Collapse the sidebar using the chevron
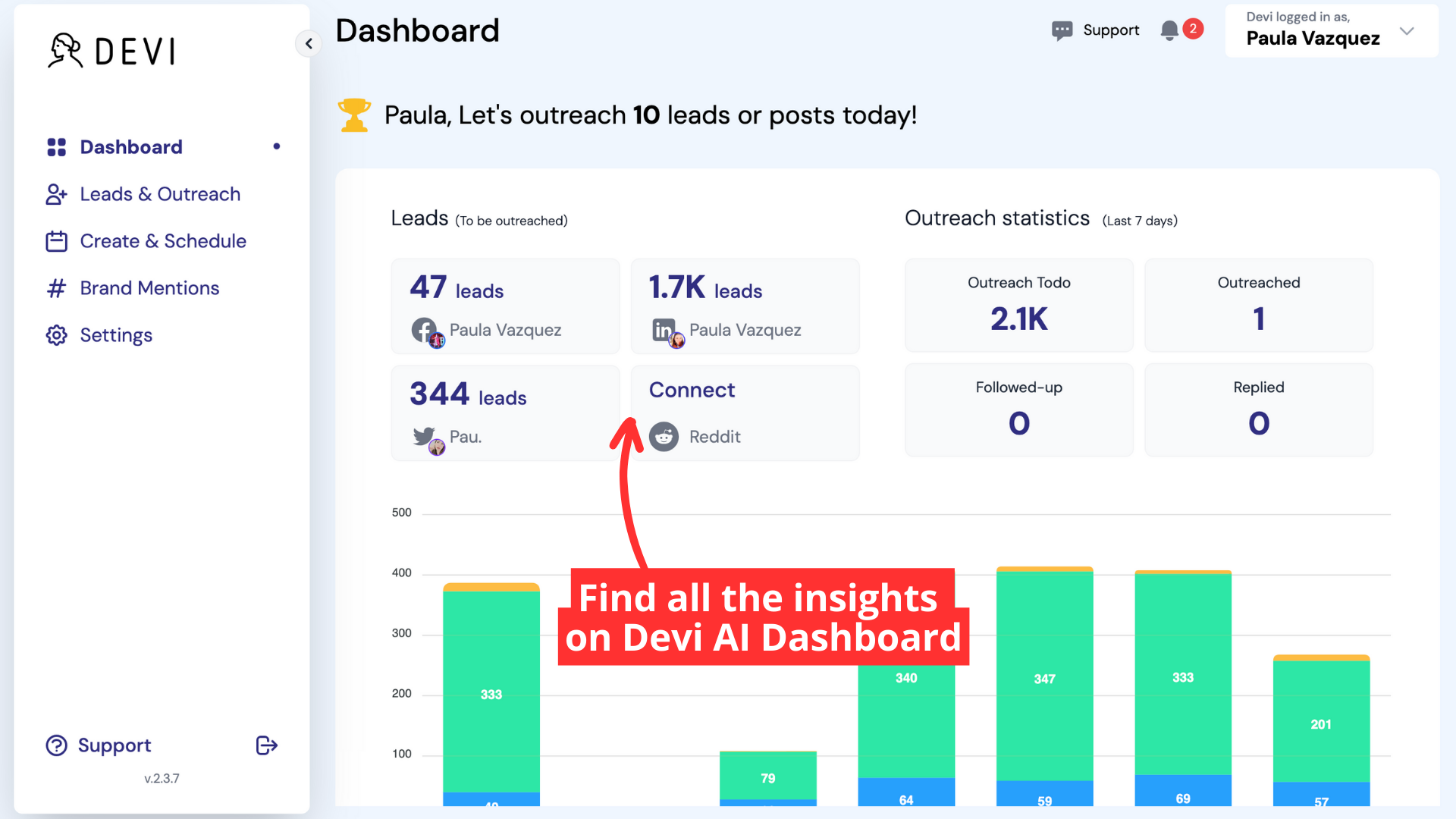Image resolution: width=1456 pixels, height=819 pixels. tap(309, 43)
